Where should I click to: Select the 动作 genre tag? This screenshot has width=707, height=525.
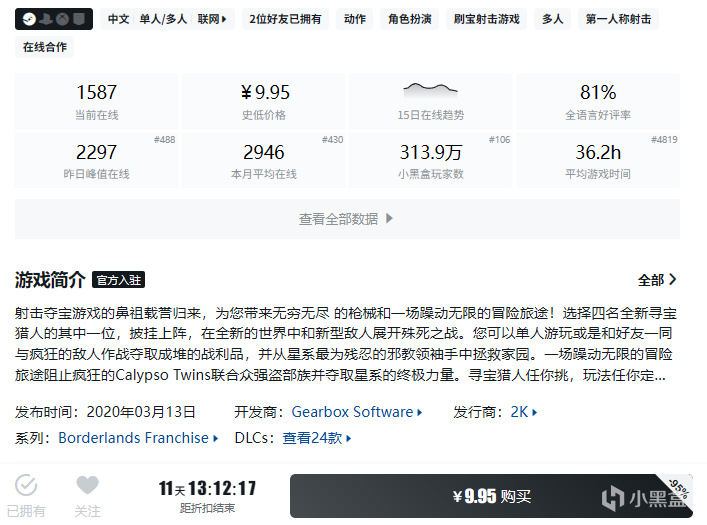coord(354,19)
